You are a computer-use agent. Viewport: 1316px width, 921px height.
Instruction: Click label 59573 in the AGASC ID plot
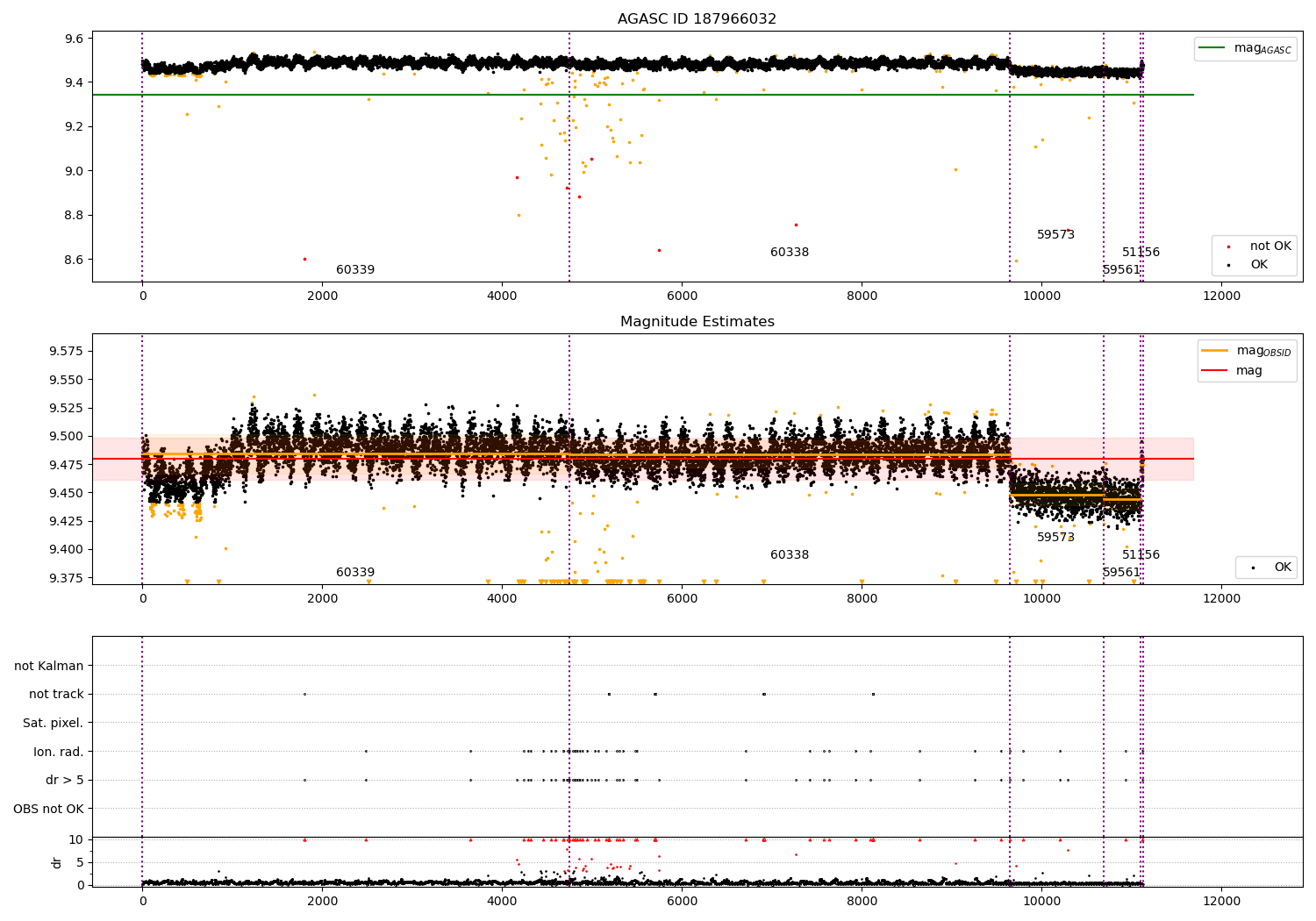pos(1055,234)
